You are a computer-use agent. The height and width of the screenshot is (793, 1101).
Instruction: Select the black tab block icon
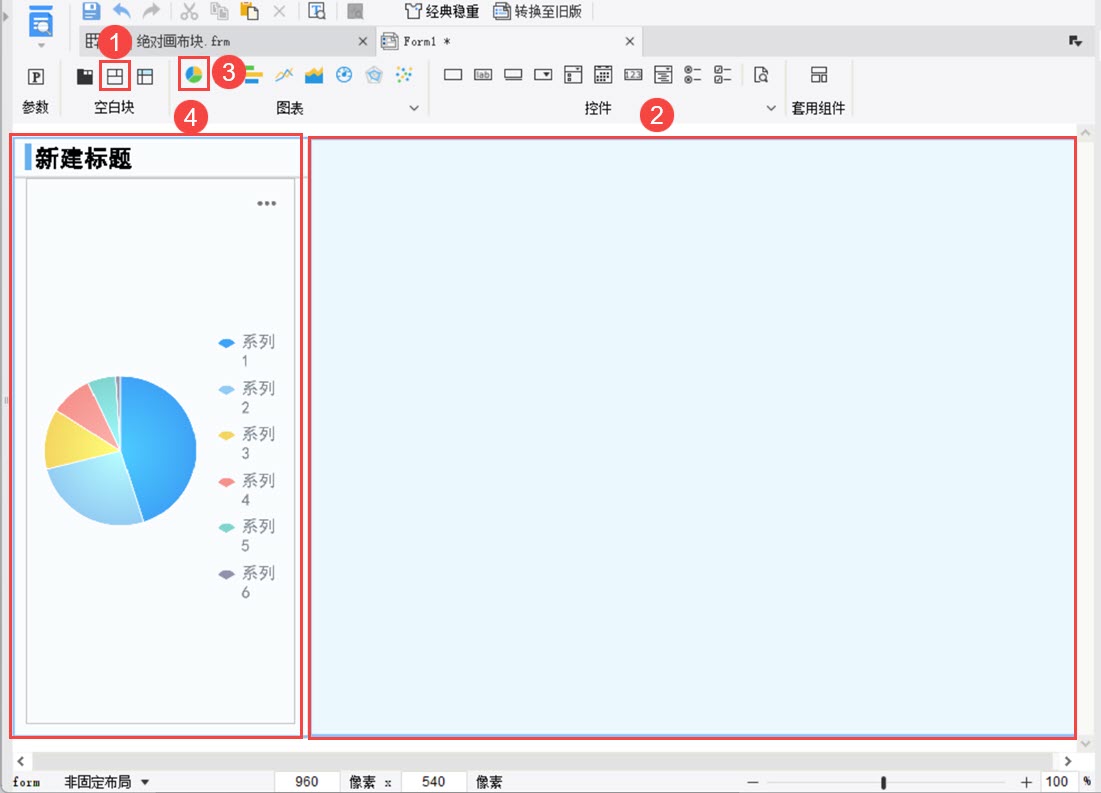pos(84,77)
